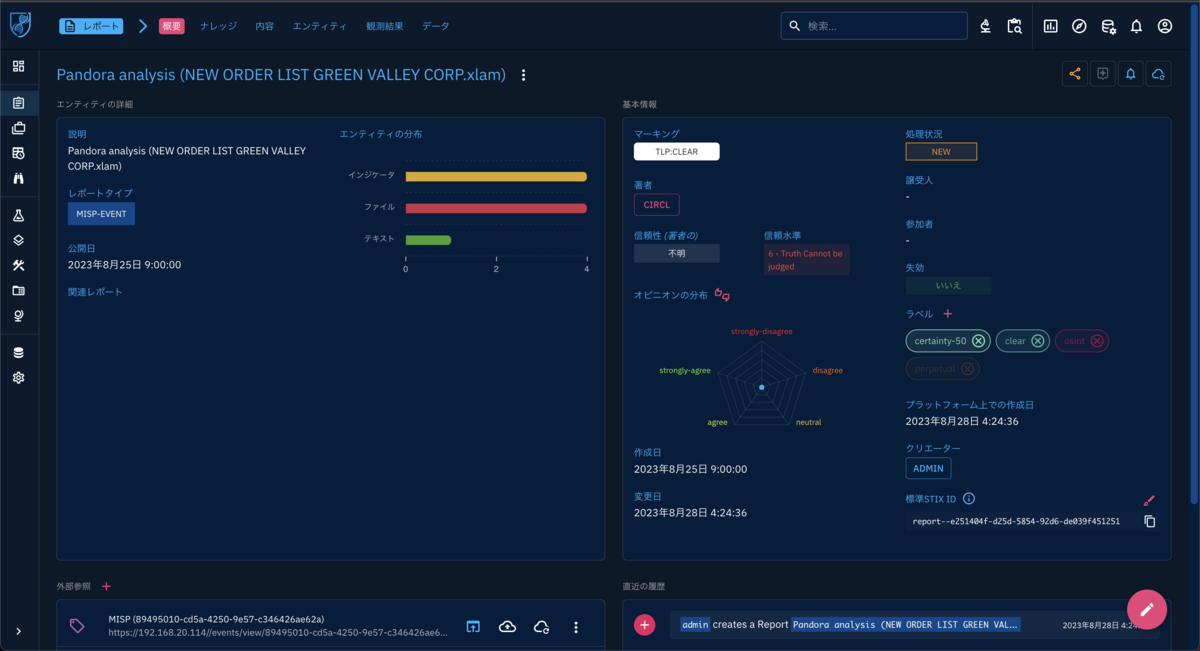Click the pink edit icon above STIX ID
This screenshot has width=1200, height=651.
[x=1149, y=501]
